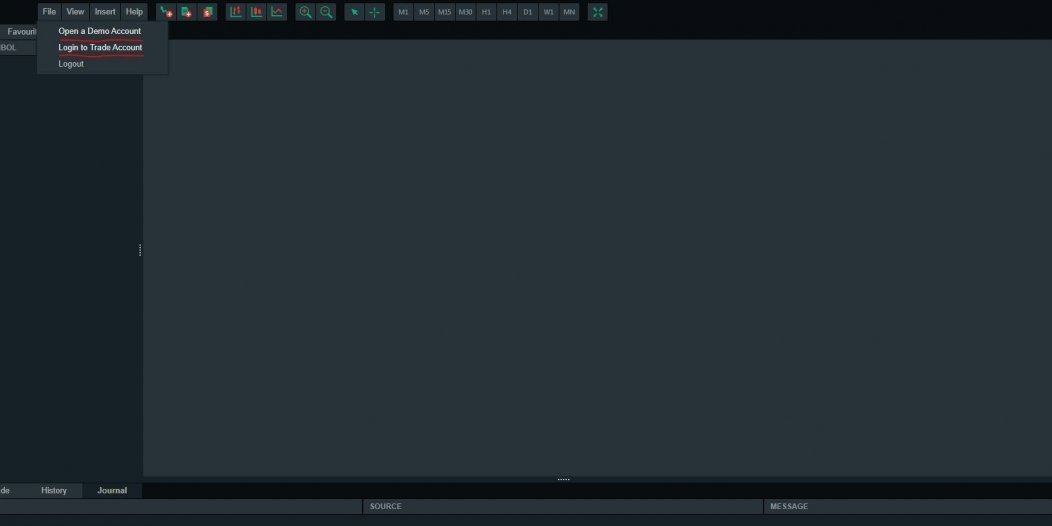1052x526 pixels.
Task: Switch to the Favourites tab
Action: 19,32
